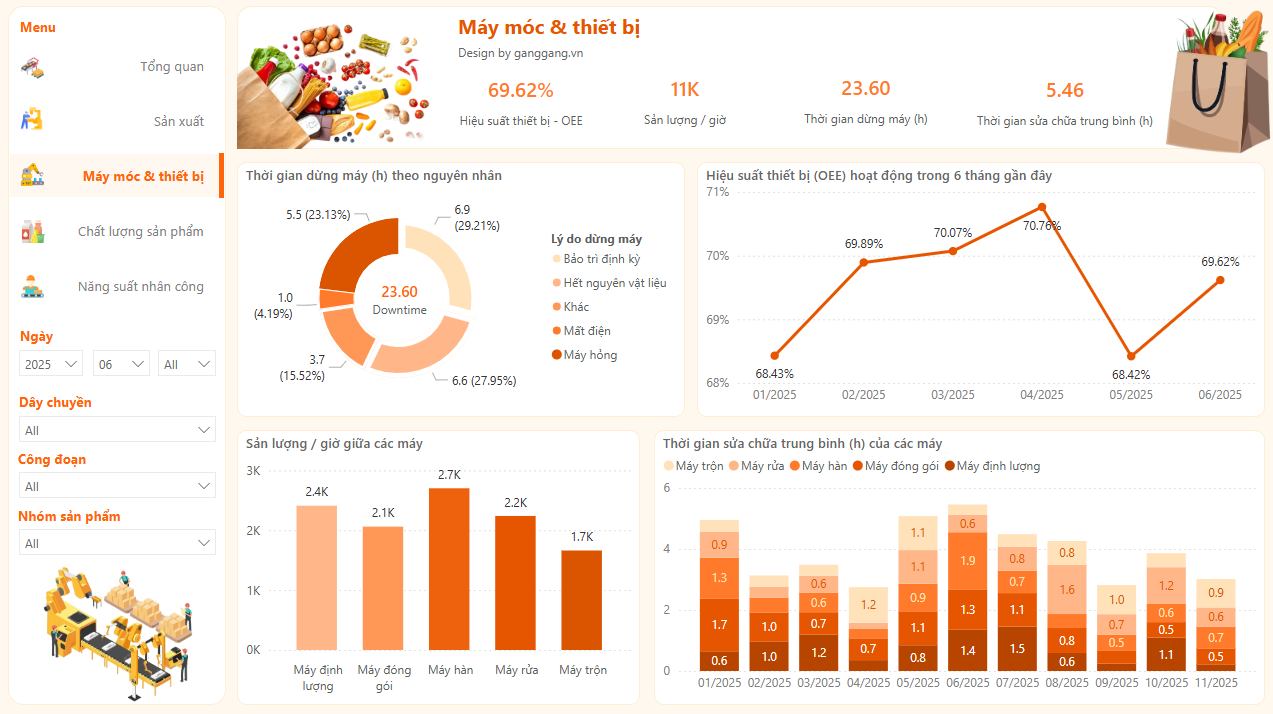The height and width of the screenshot is (714, 1273).
Task: Click the Chất lượng sản phẩm icon
Action: pyautogui.click(x=32, y=231)
